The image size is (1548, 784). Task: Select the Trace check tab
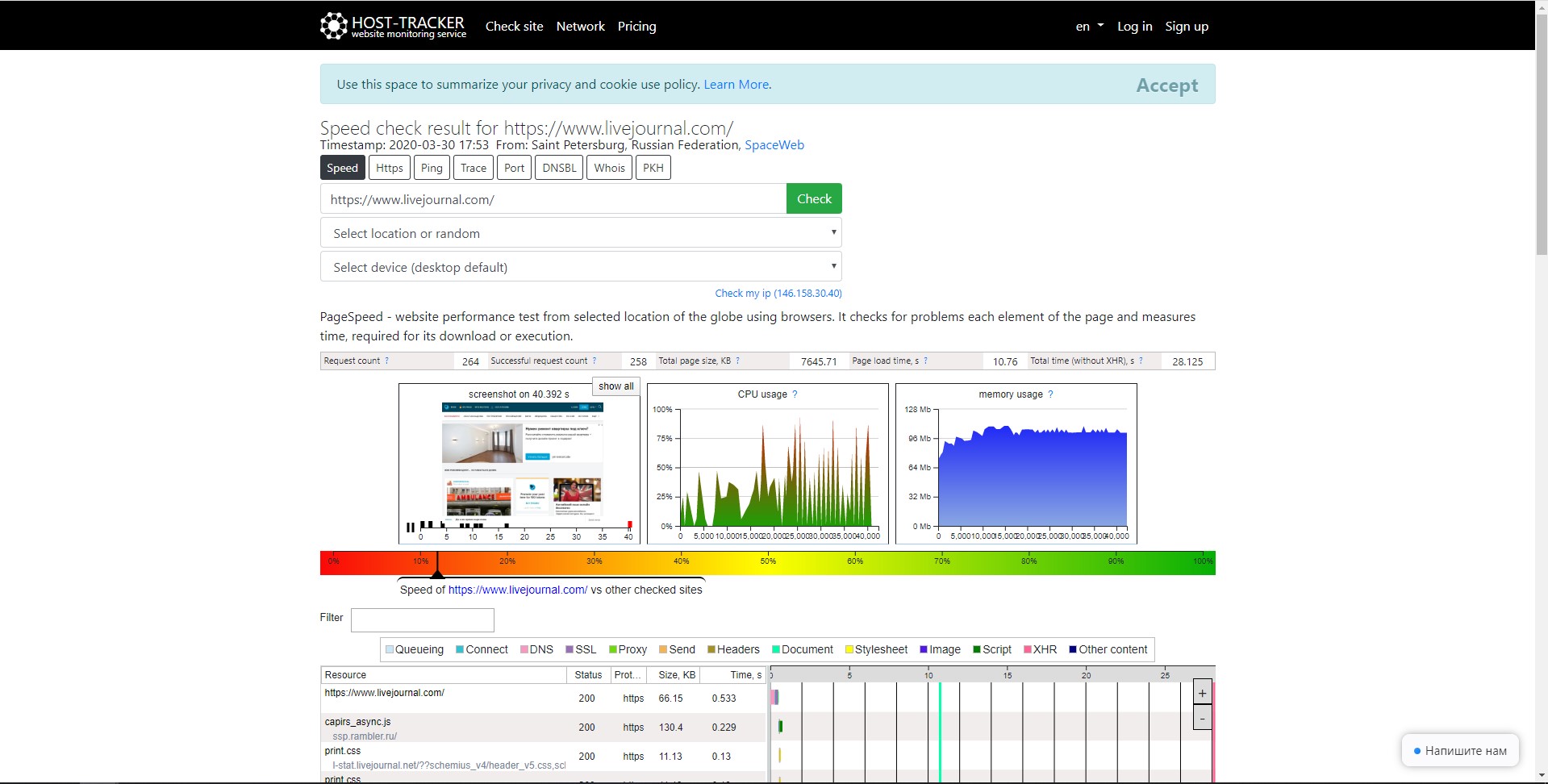(474, 168)
